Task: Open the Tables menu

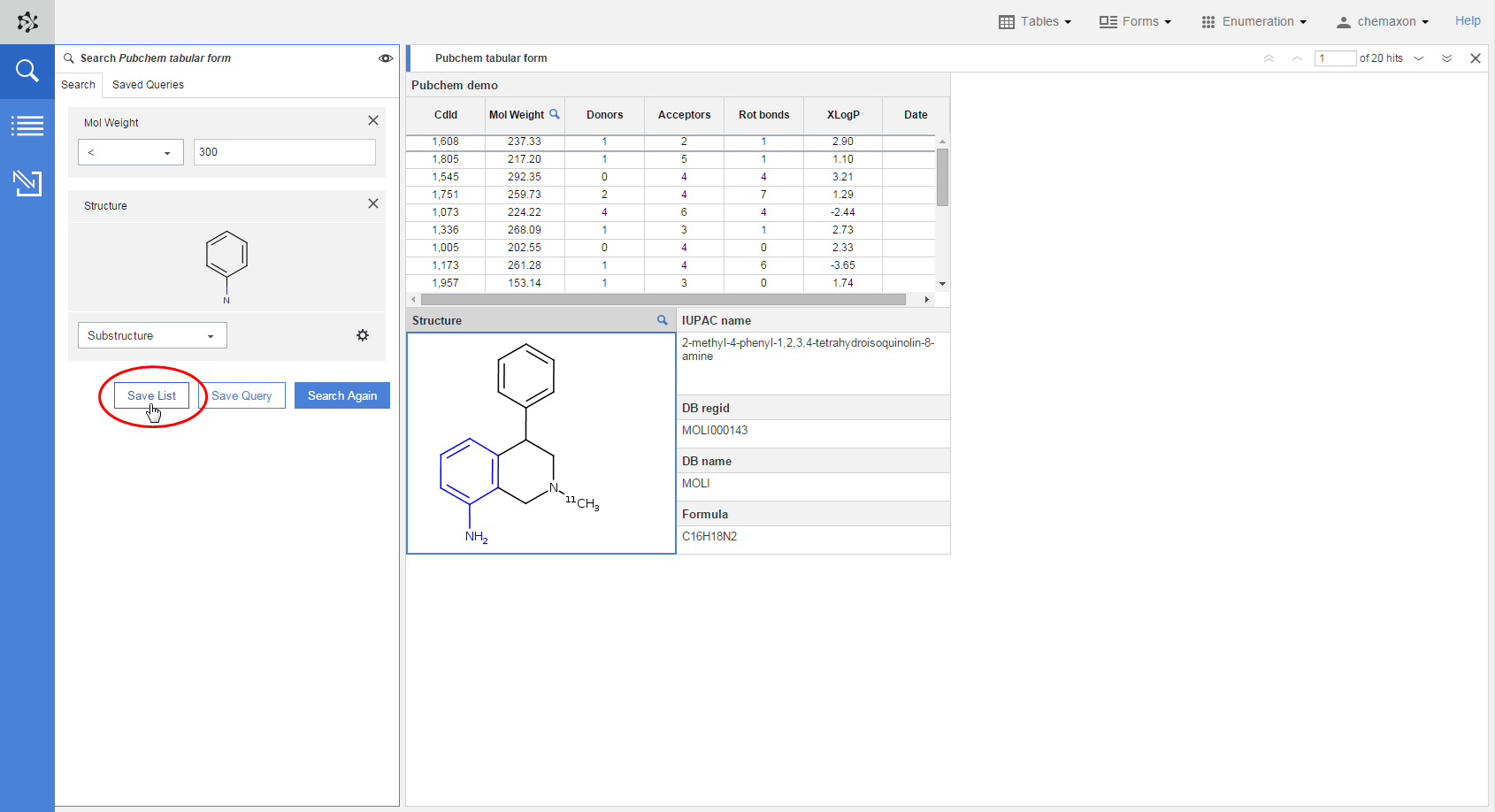Action: point(1034,21)
